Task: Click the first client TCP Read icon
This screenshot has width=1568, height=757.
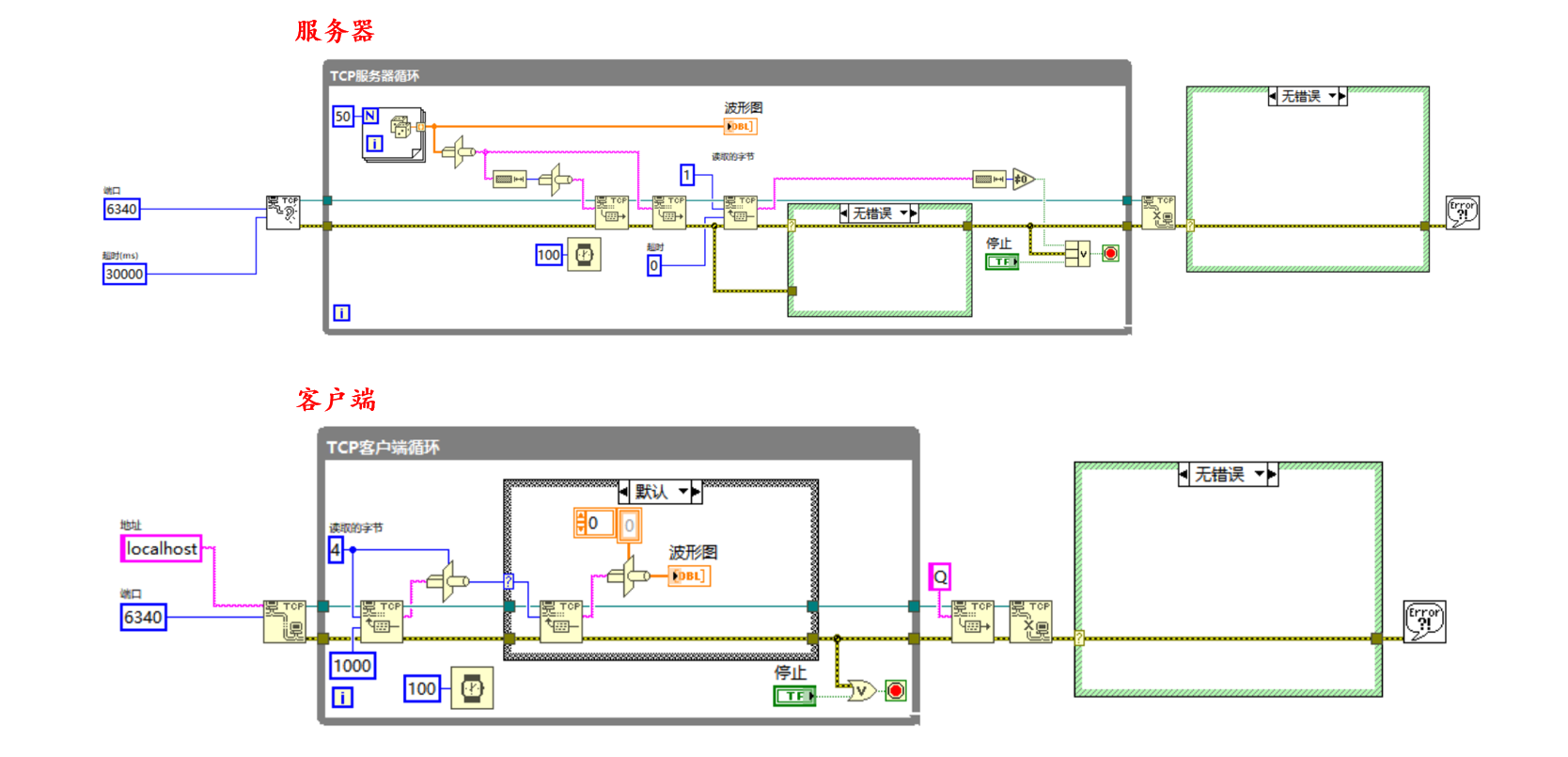Action: 382,622
